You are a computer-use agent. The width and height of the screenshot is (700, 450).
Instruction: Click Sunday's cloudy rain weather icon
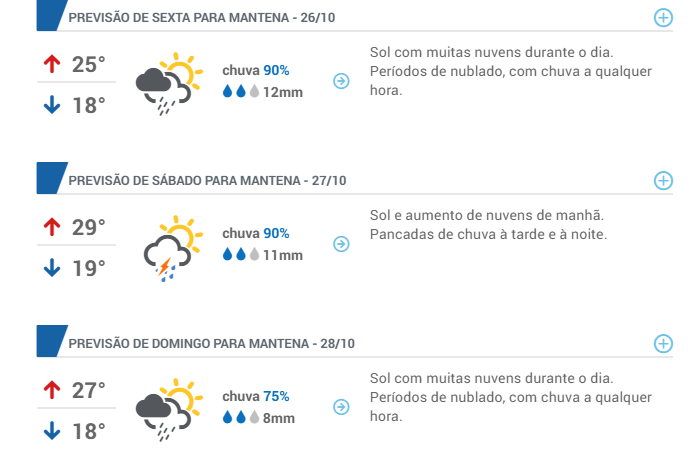pyautogui.click(x=167, y=409)
